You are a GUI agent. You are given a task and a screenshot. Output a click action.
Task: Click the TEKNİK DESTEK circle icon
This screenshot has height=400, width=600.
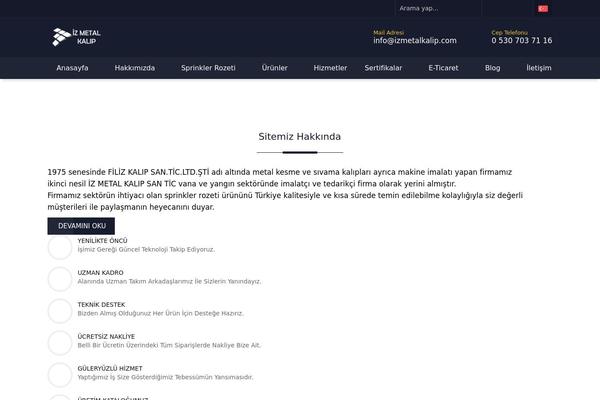click(60, 311)
